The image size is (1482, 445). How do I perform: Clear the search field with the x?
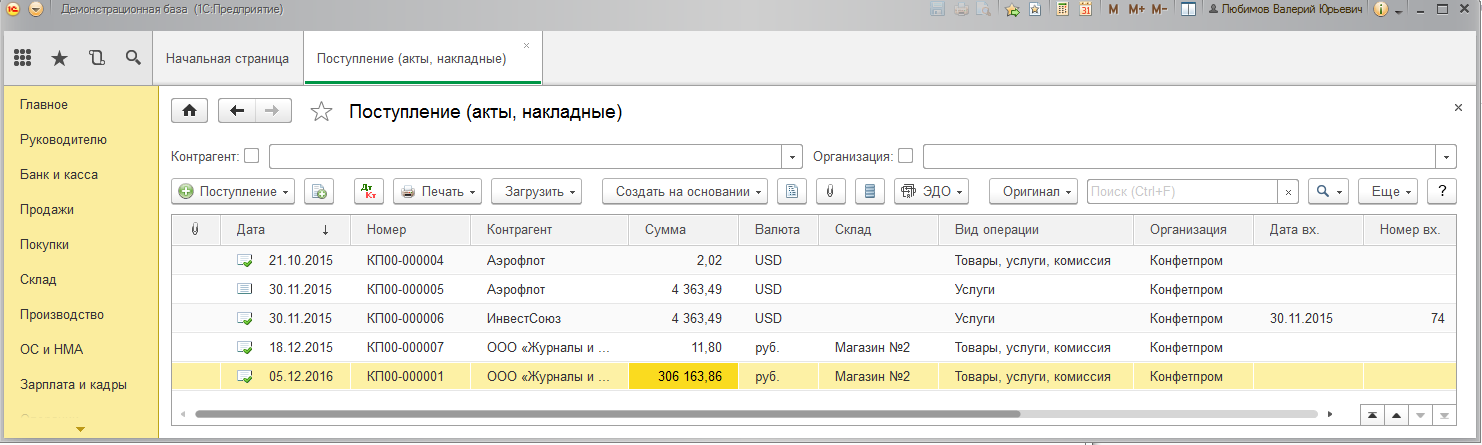[1288, 191]
